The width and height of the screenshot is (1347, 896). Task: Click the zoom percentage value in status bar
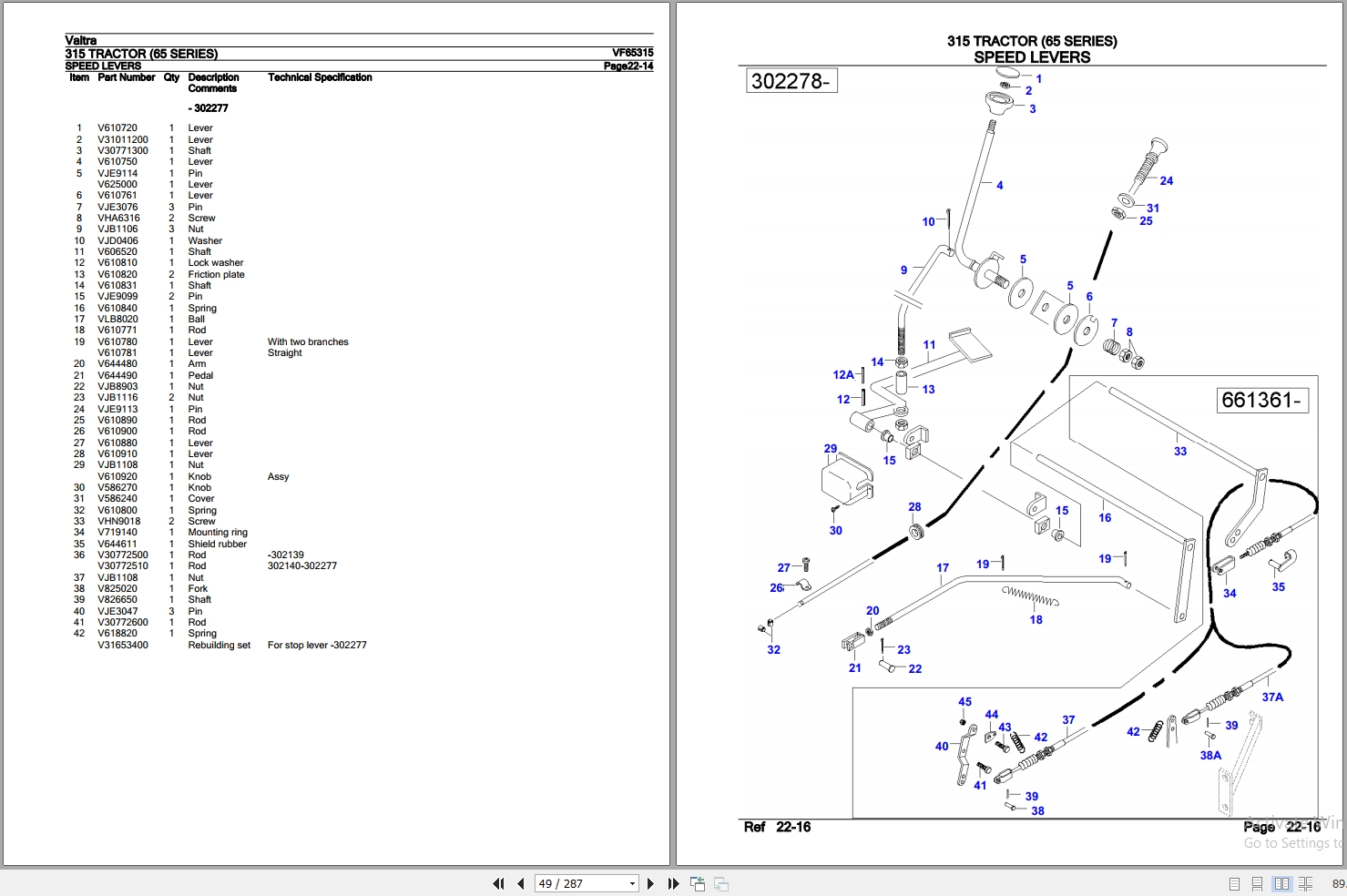(x=1339, y=883)
